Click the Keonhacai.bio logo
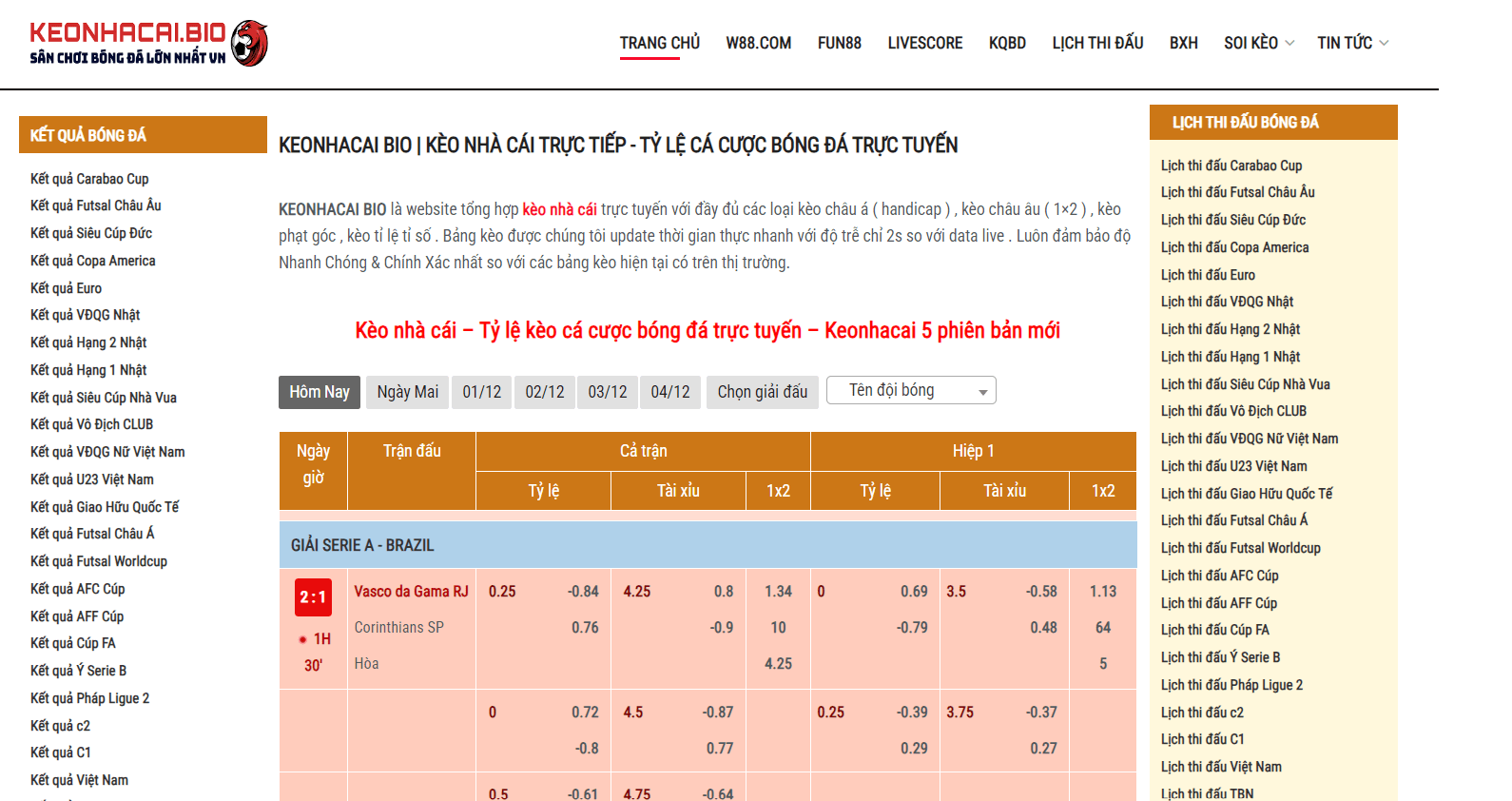1512x801 pixels. 148,44
